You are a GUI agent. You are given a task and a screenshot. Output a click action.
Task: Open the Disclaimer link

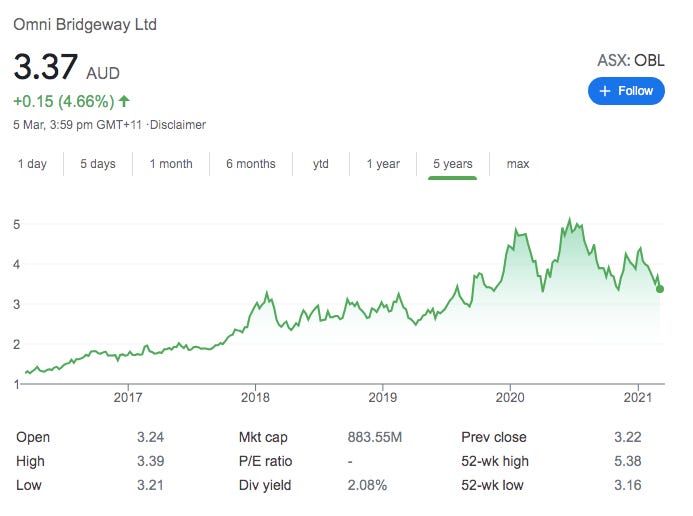coord(178,125)
